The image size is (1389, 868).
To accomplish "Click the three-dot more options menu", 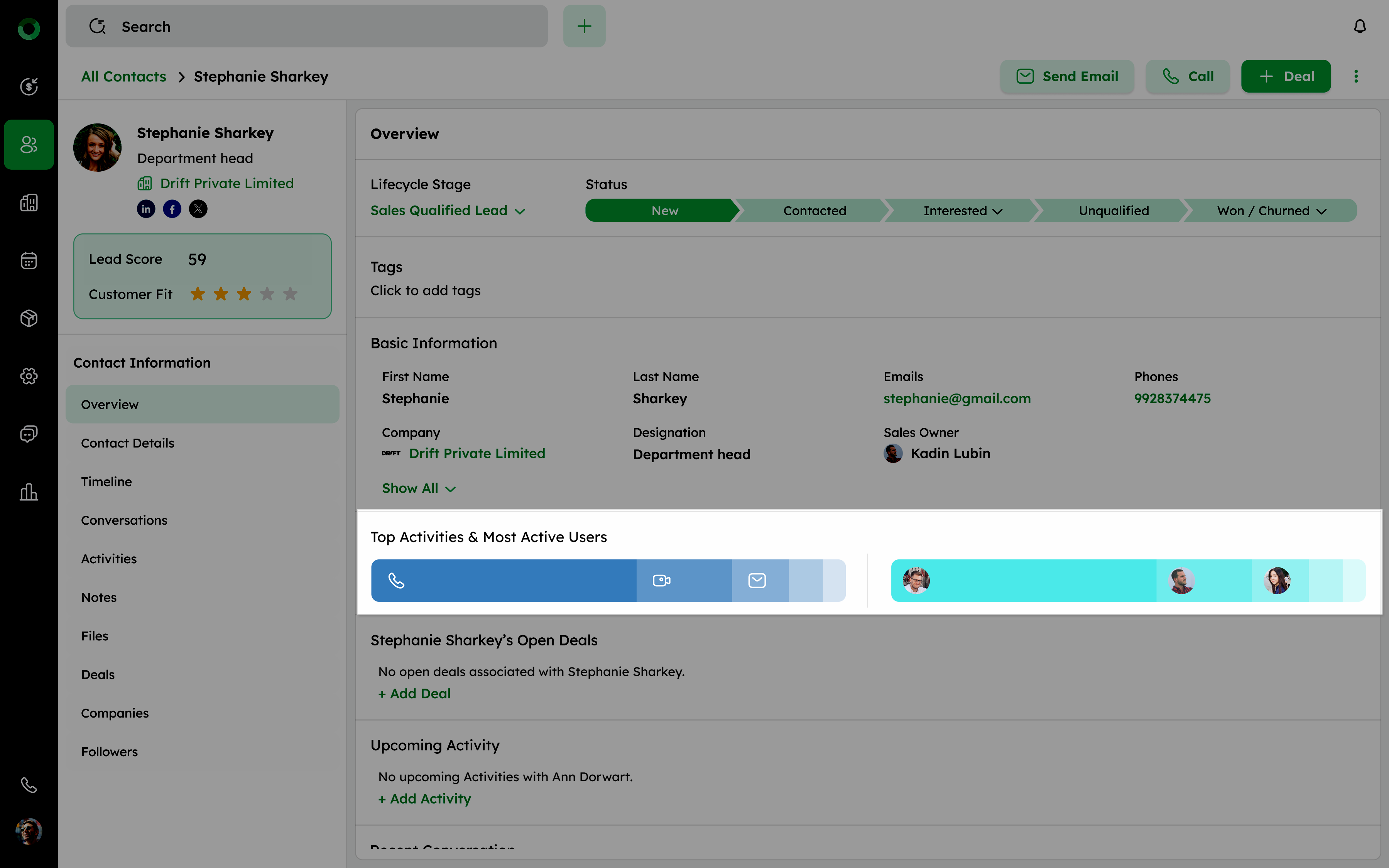I will pos(1356,76).
